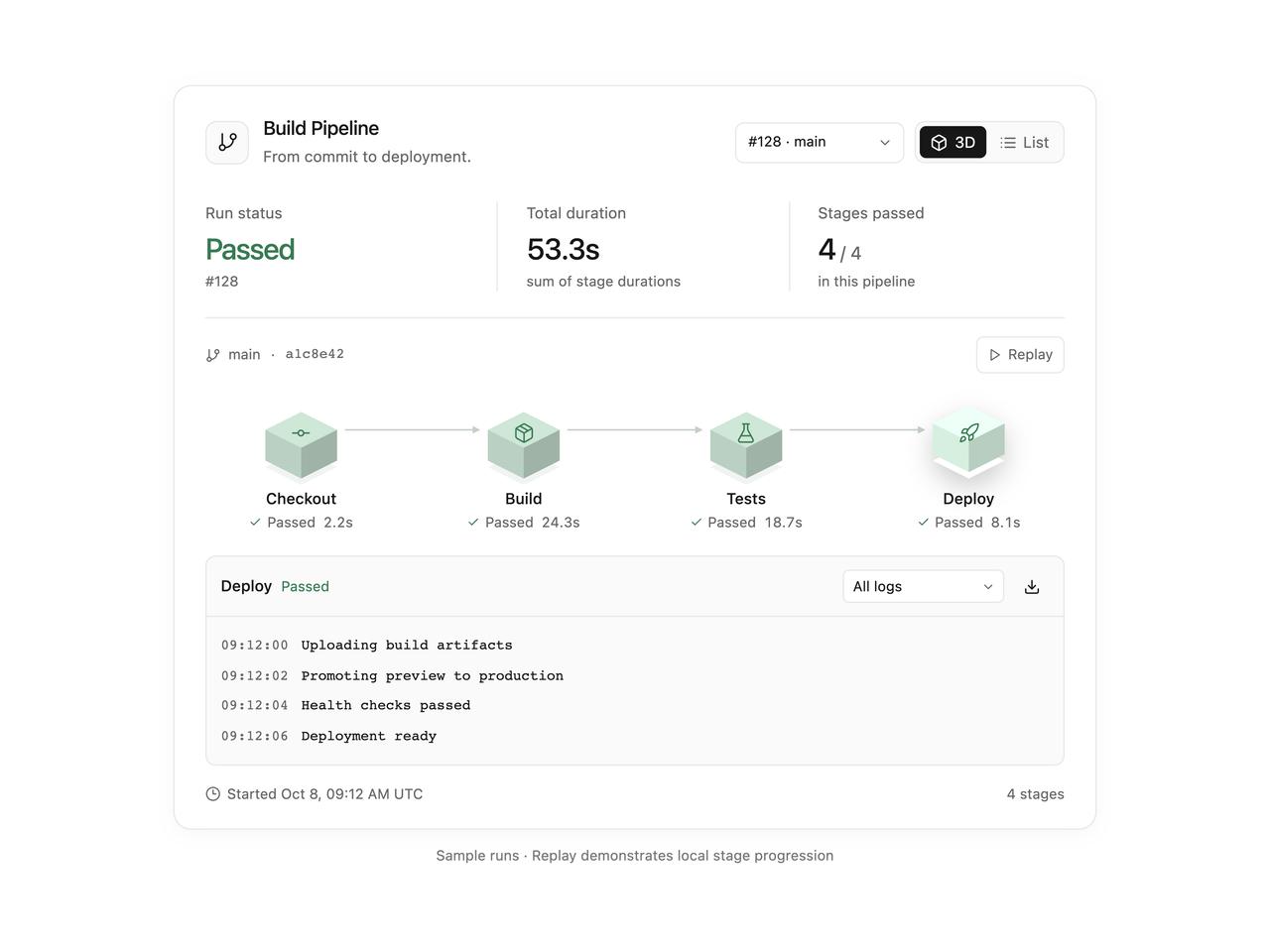Click the main branch name text
The height and width of the screenshot is (952, 1270).
244,355
